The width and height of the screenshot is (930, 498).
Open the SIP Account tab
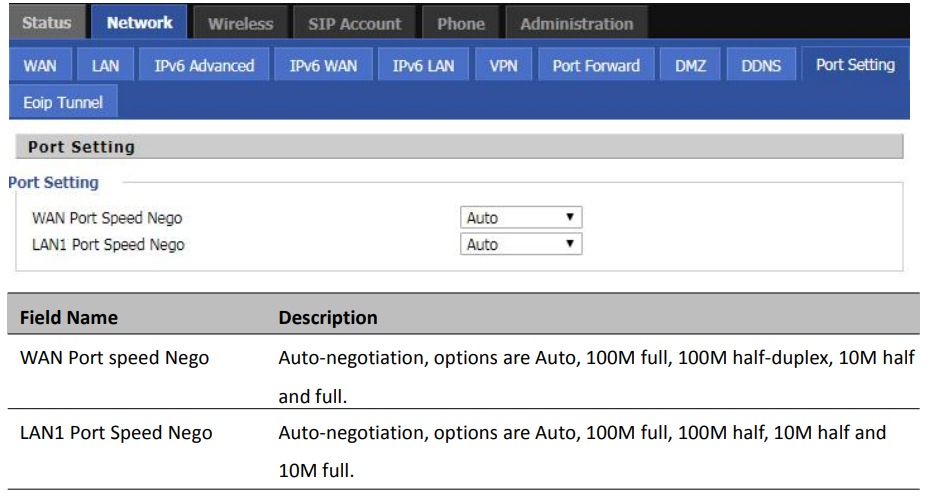355,24
